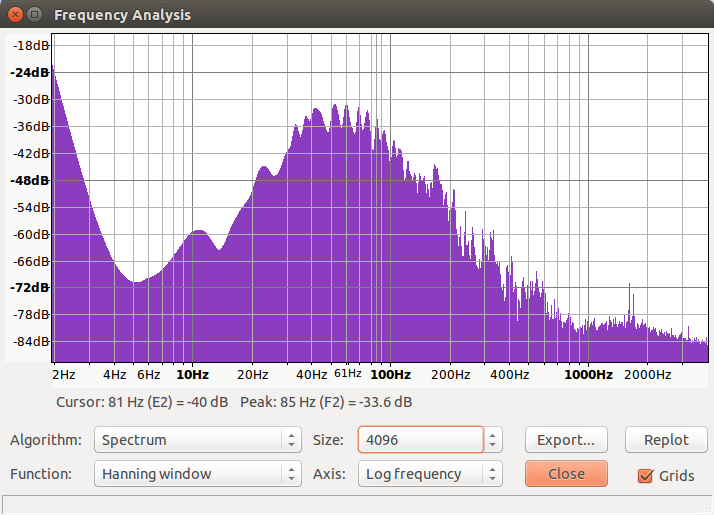Click the 20Hz axis label
Viewport: 714px width, 515px height.
point(252,375)
